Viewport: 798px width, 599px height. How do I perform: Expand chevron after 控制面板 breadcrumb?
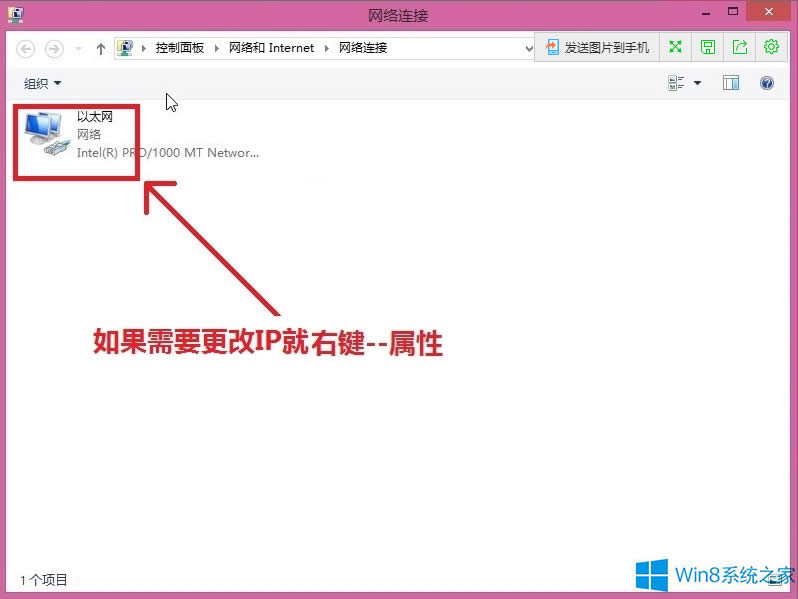click(217, 48)
